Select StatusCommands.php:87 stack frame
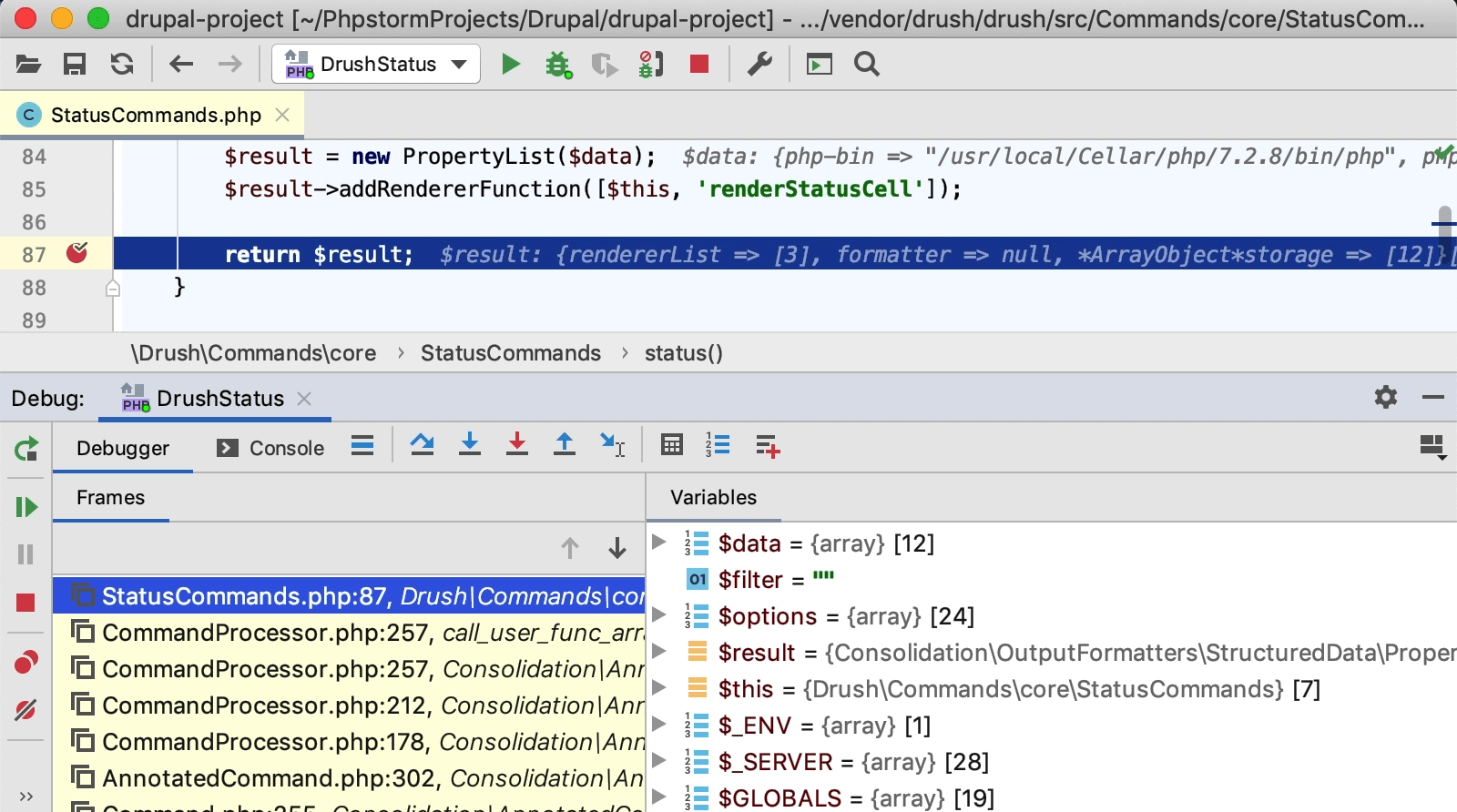The height and width of the screenshot is (812, 1457). click(x=349, y=596)
